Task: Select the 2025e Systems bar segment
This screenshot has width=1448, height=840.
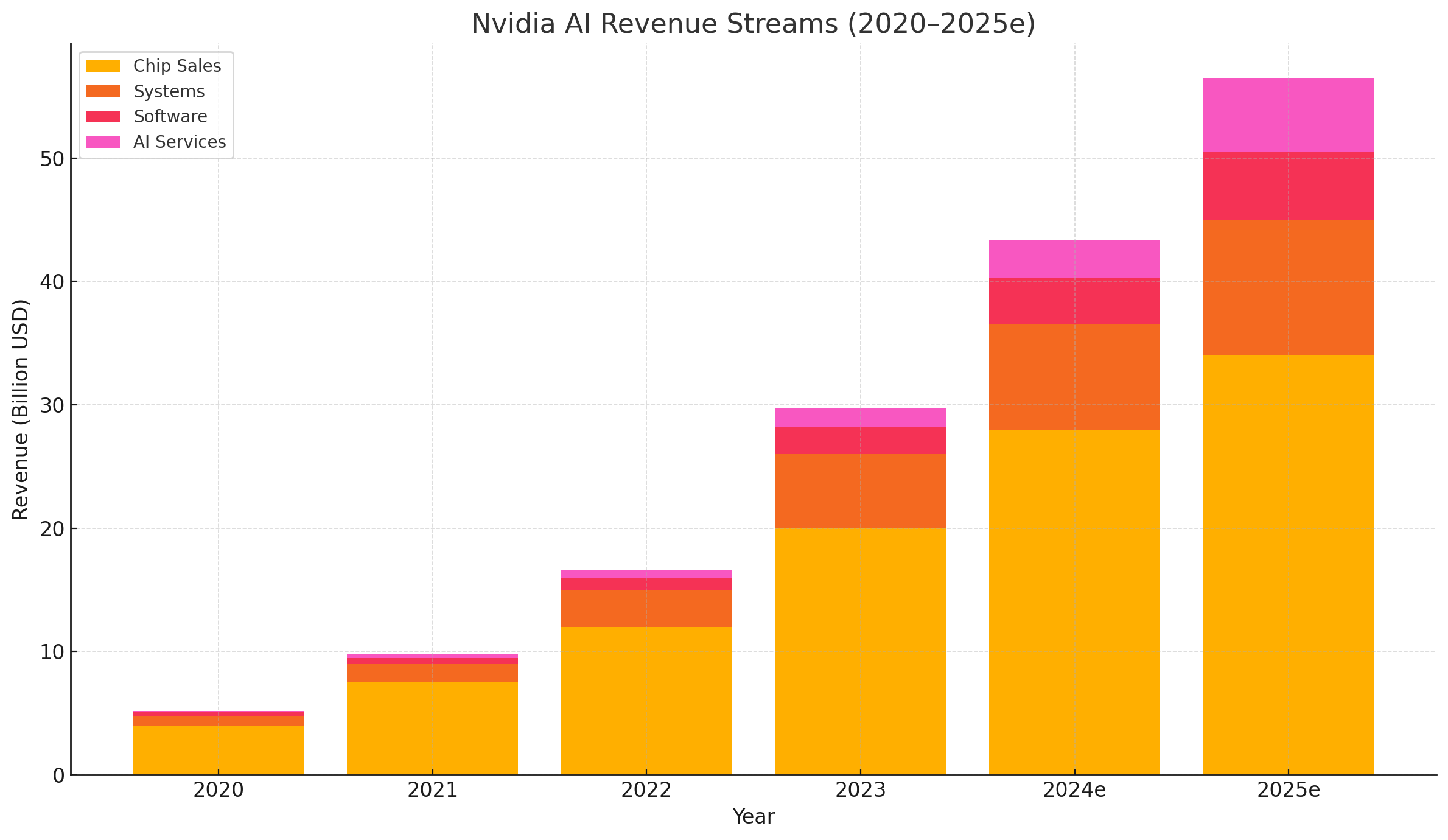Action: click(x=1289, y=287)
